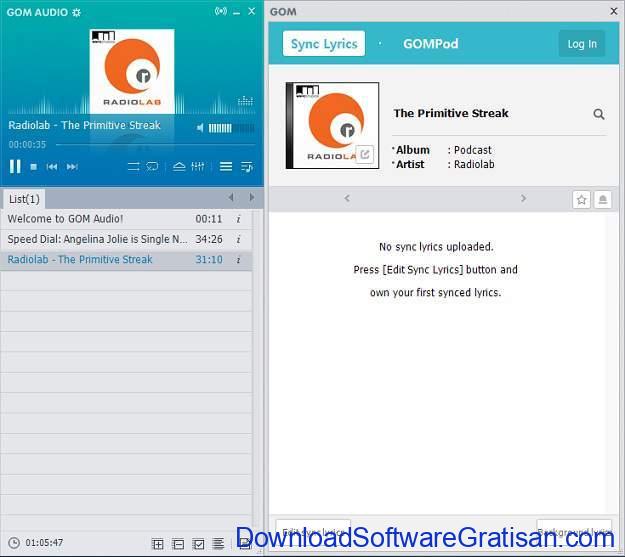This screenshot has width=625, height=557.
Task: Toggle repeat playback mode
Action: [x=152, y=167]
